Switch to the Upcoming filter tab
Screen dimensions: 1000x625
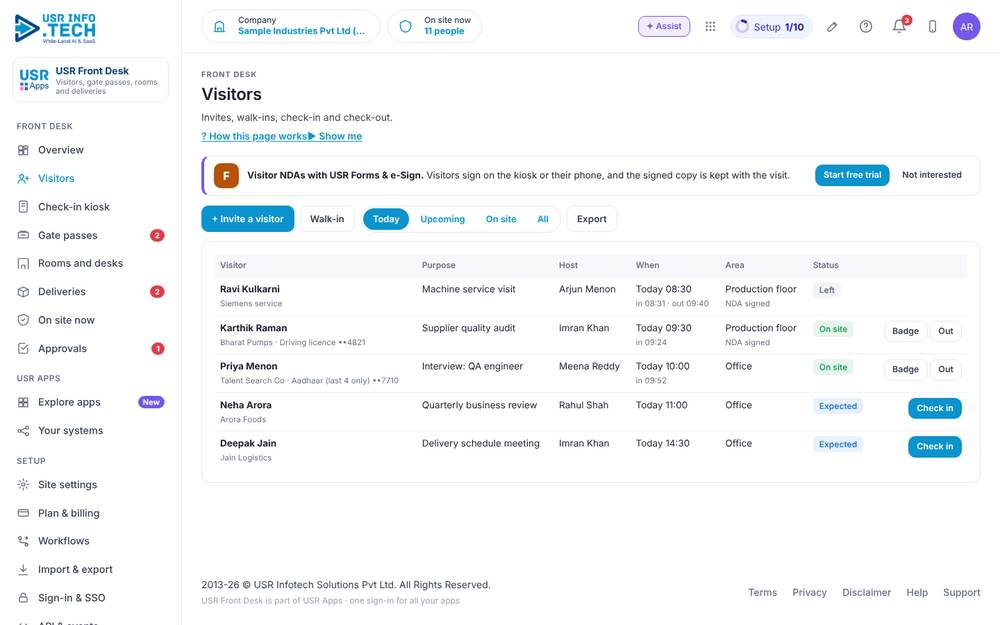tap(443, 219)
